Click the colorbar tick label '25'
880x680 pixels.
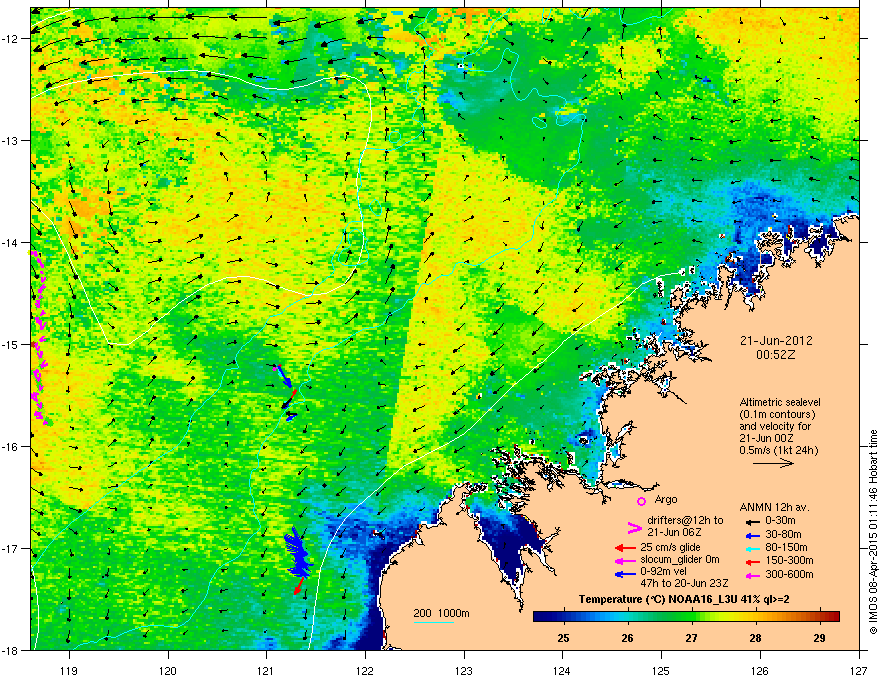pos(563,638)
